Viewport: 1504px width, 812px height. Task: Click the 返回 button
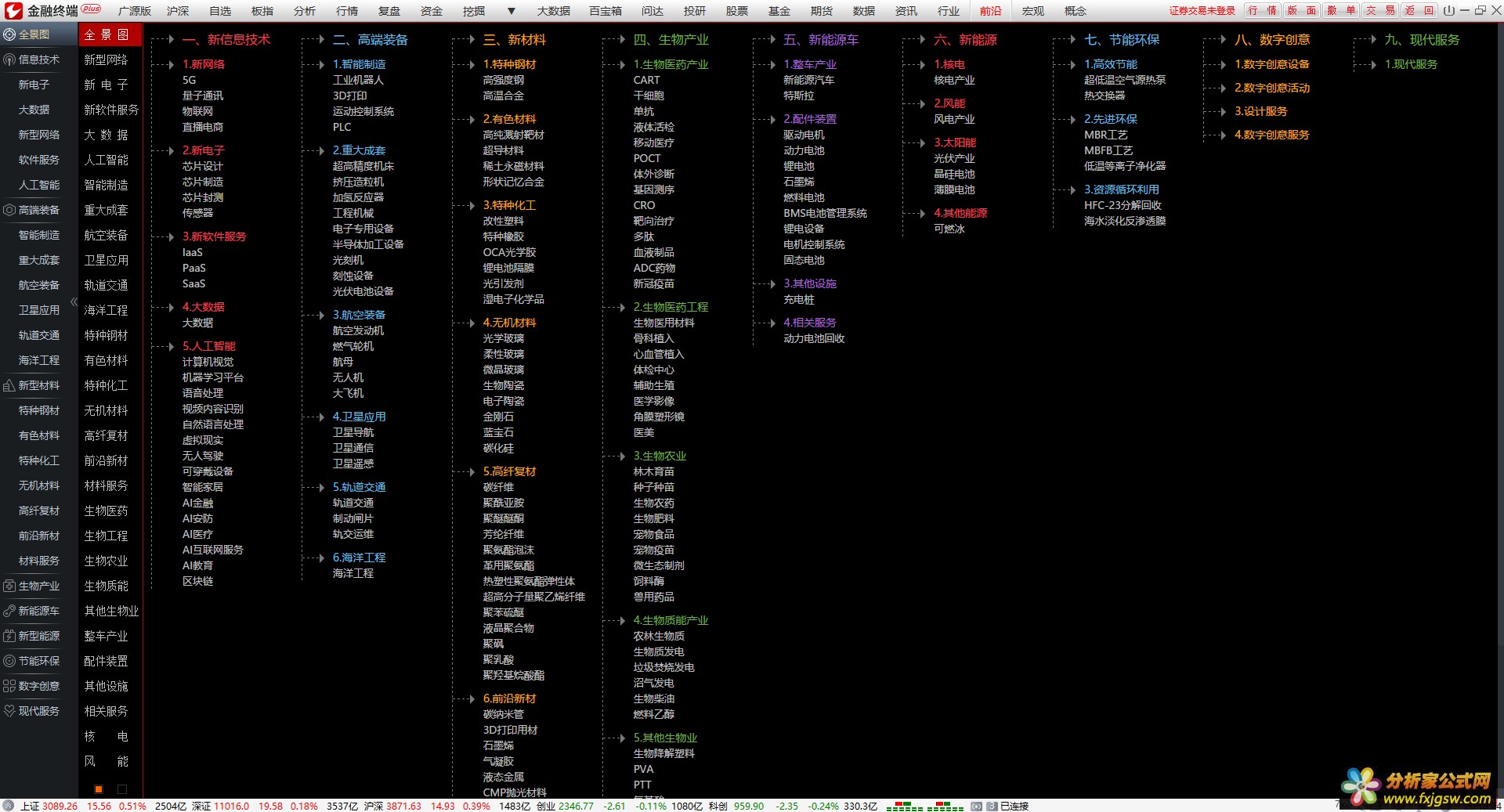point(1419,10)
